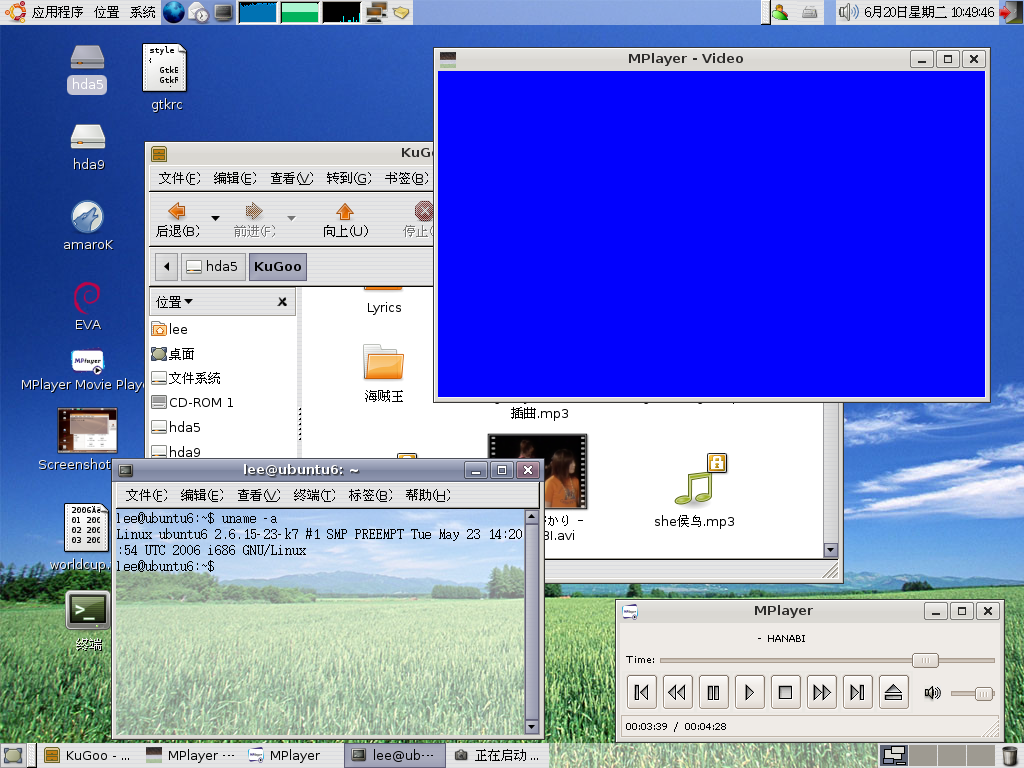
Task: Select hda5 in sidebar places list
Action: 176,427
